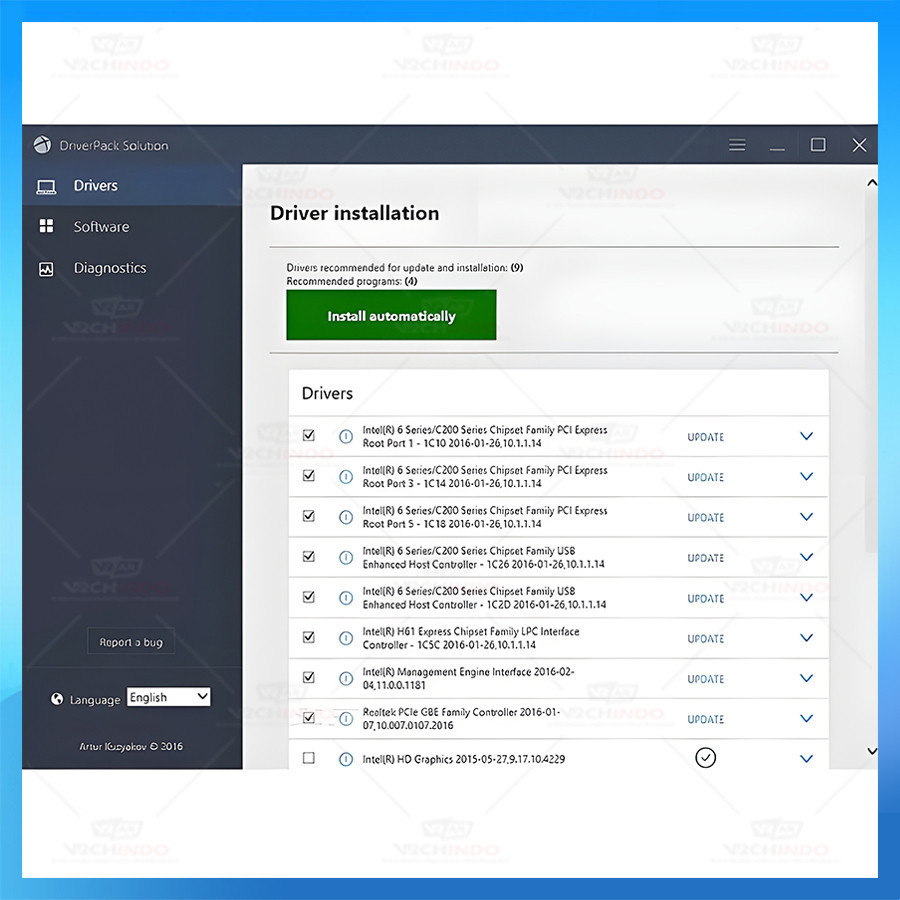Check the Intel HD Graphics driver box
Screen dimensions: 900x900
pyautogui.click(x=309, y=758)
